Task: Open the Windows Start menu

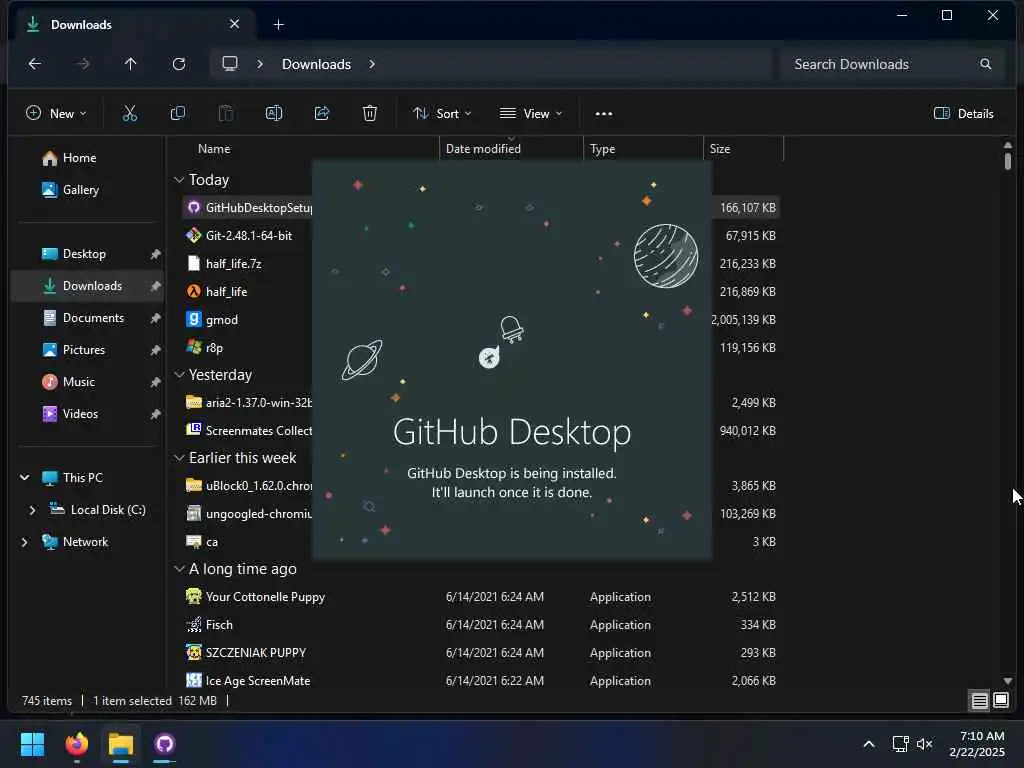Action: (x=32, y=744)
